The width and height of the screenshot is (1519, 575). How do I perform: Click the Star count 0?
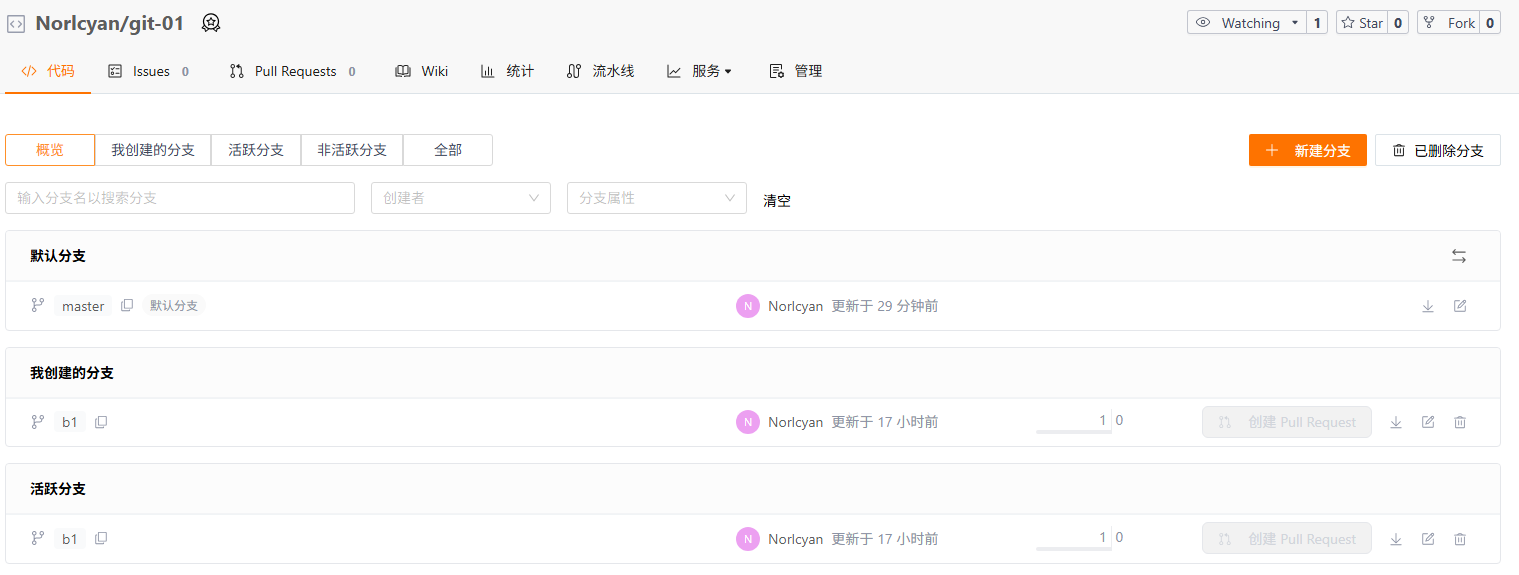coord(1398,23)
